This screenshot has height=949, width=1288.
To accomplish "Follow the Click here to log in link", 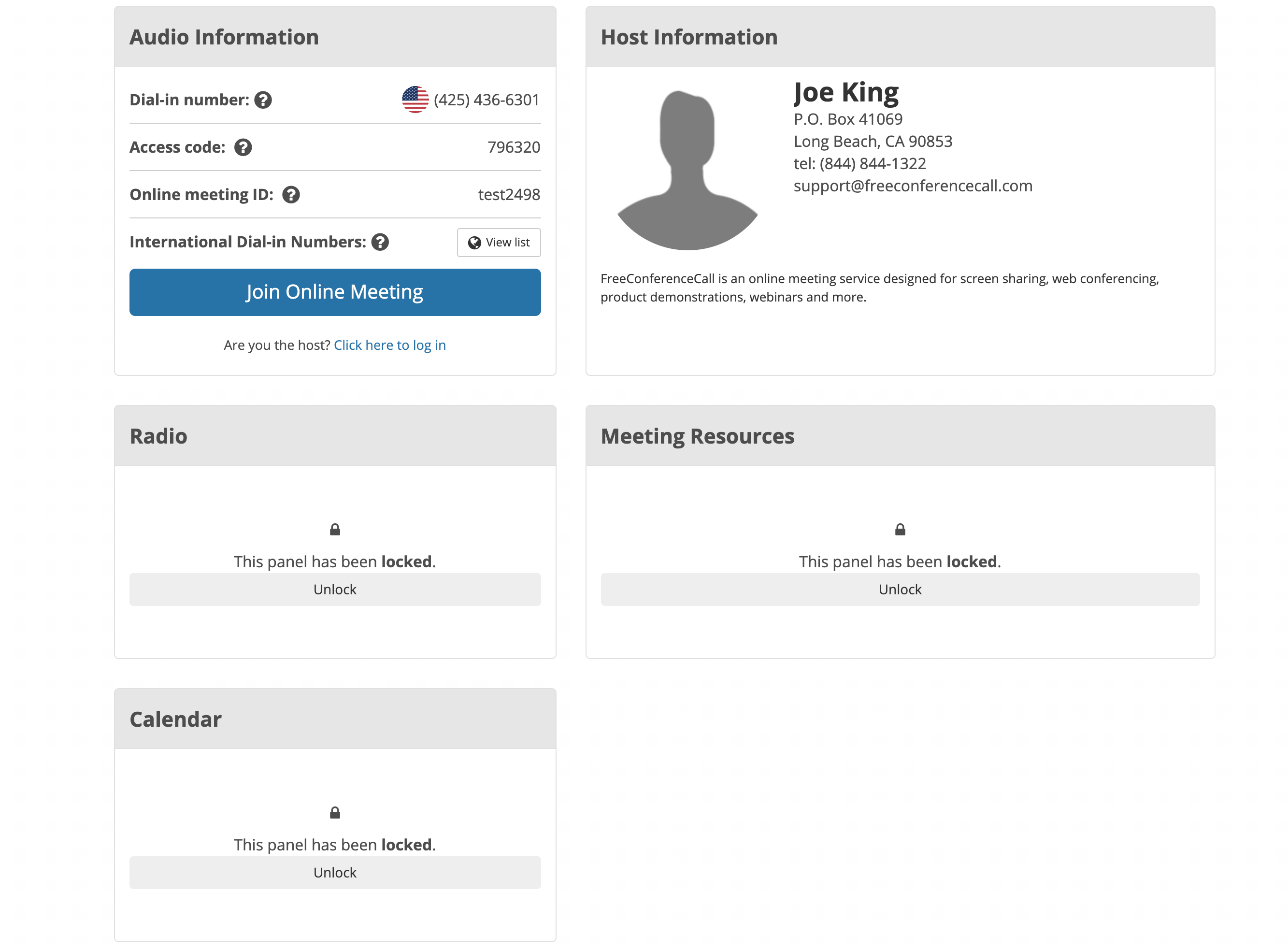I will (389, 345).
